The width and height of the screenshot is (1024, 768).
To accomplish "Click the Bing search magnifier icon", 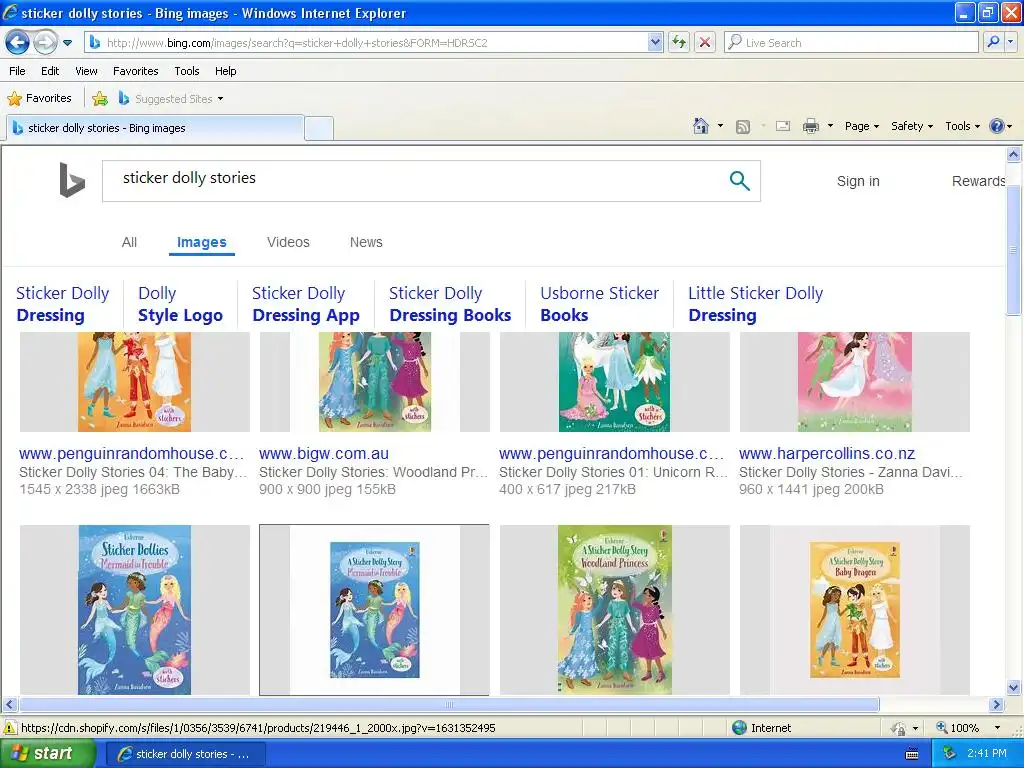I will (x=739, y=180).
